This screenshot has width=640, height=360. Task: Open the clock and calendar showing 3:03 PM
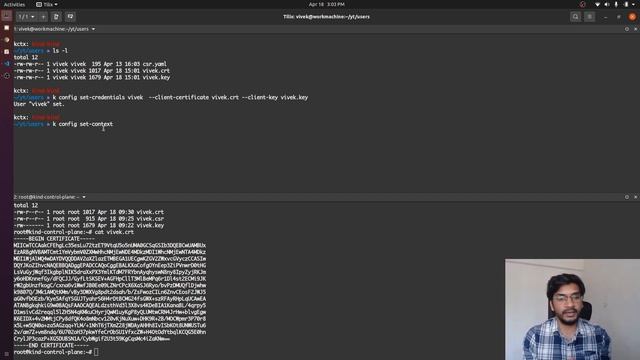pyautogui.click(x=327, y=4)
